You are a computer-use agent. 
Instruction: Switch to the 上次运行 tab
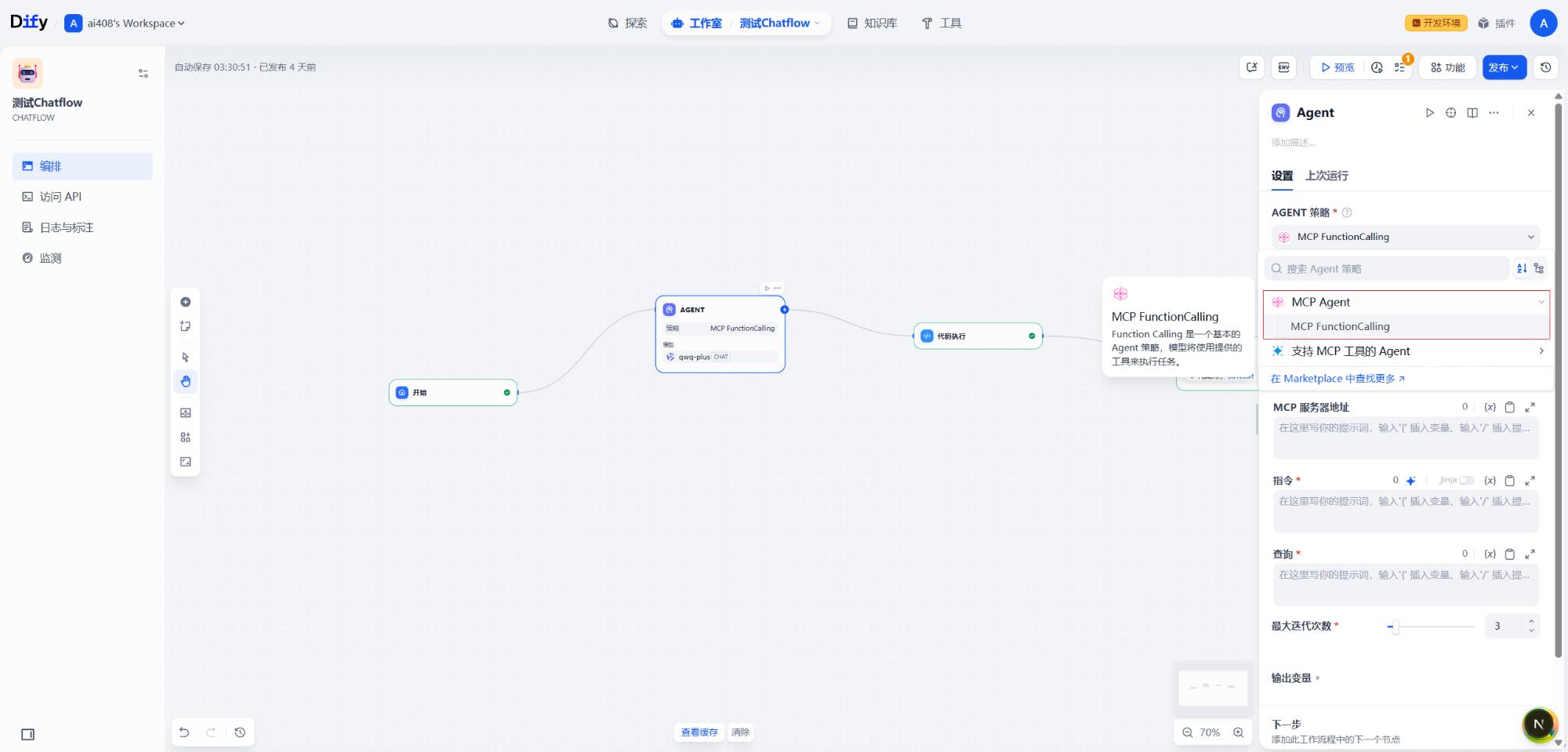pyautogui.click(x=1327, y=176)
